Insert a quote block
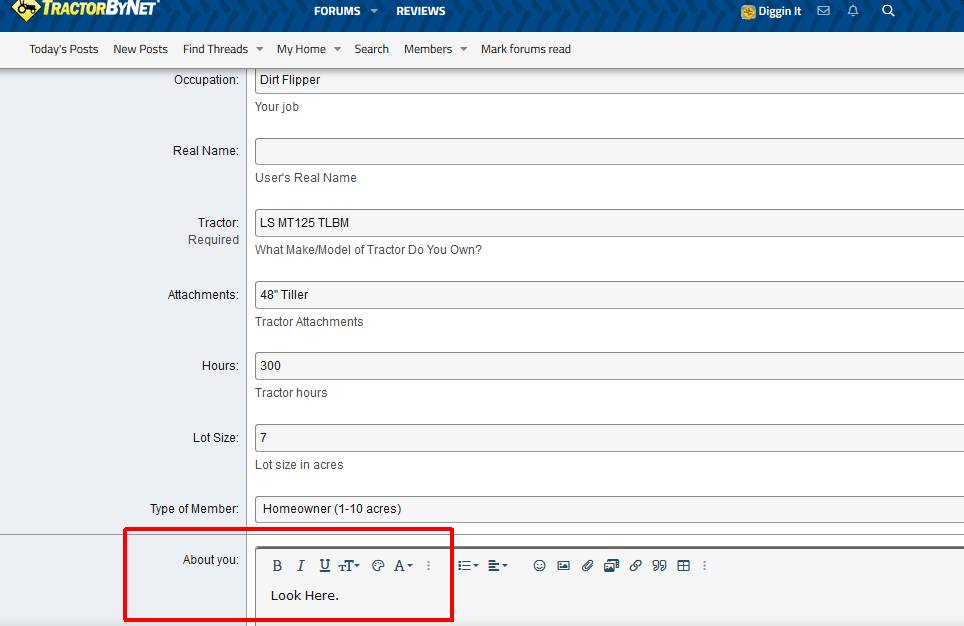 click(x=659, y=566)
